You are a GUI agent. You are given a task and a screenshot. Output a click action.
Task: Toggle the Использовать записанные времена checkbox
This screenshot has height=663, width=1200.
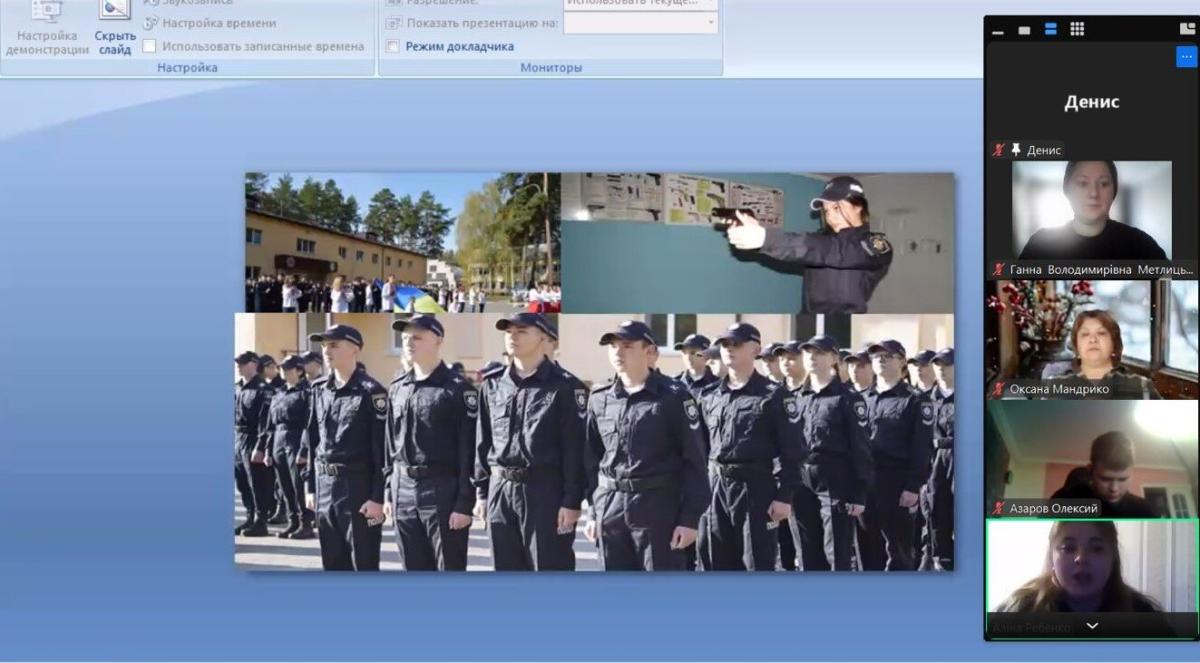click(x=149, y=46)
